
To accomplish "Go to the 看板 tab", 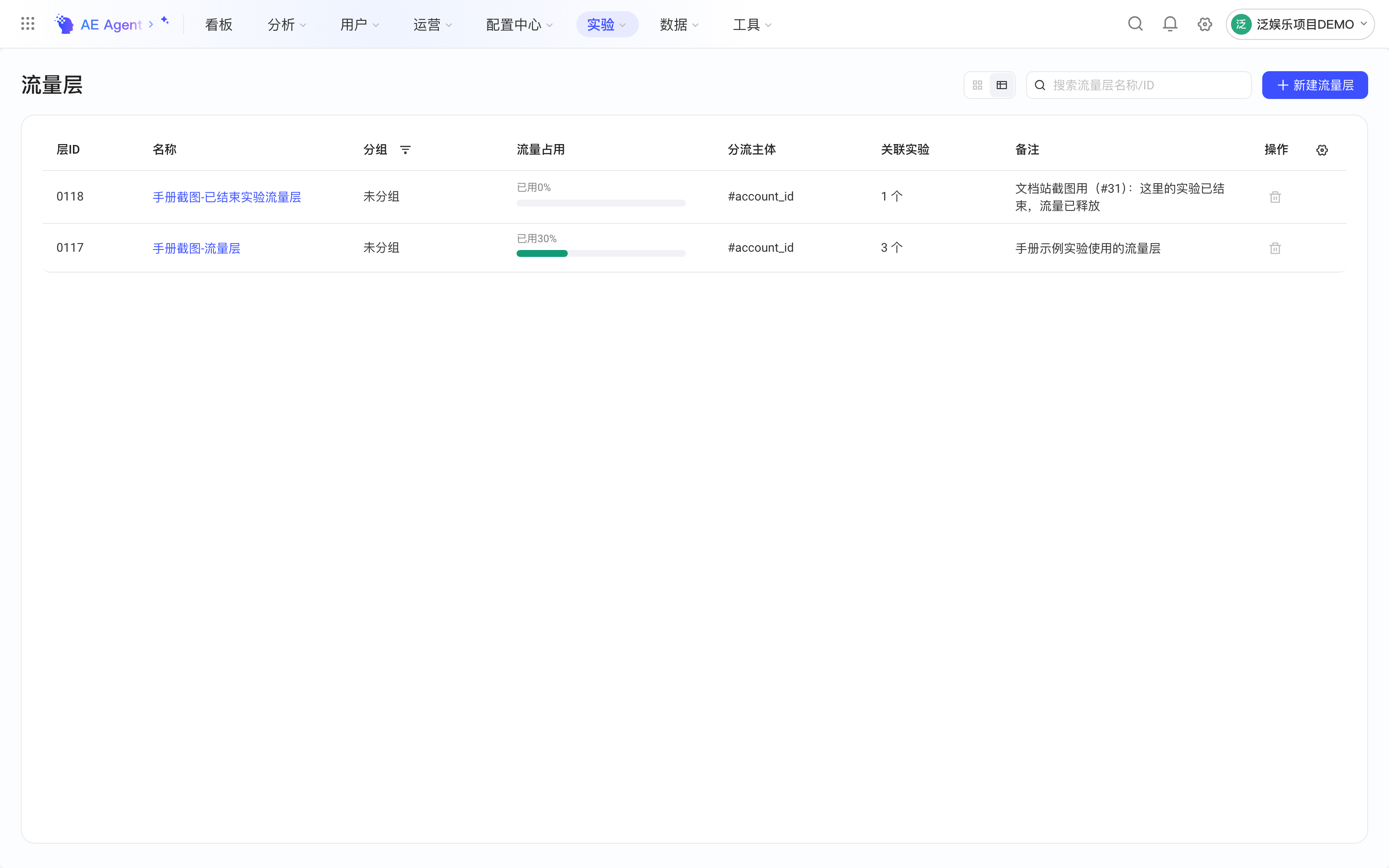I will click(x=219, y=25).
